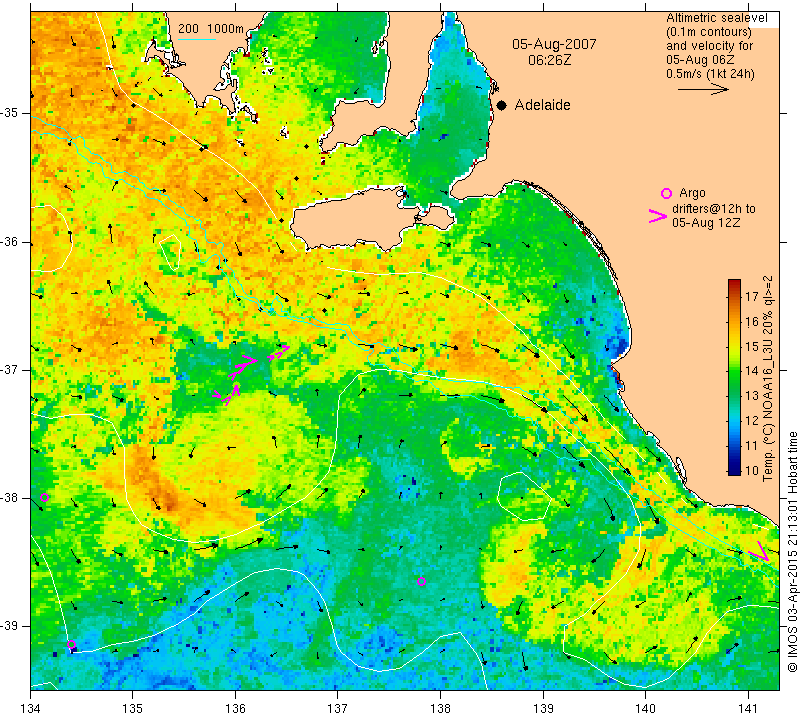Click the Argo float marker near 134.4E 39.1S

tap(71, 644)
